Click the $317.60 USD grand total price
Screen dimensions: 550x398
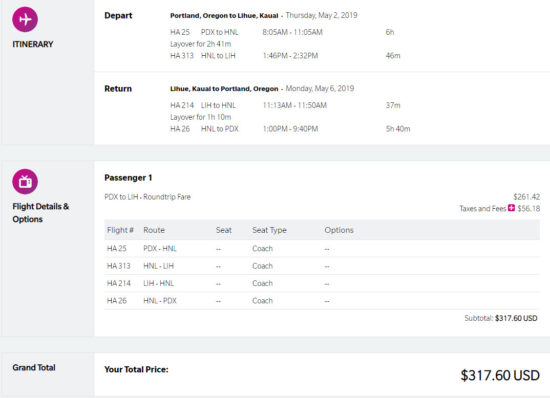pyautogui.click(x=500, y=376)
